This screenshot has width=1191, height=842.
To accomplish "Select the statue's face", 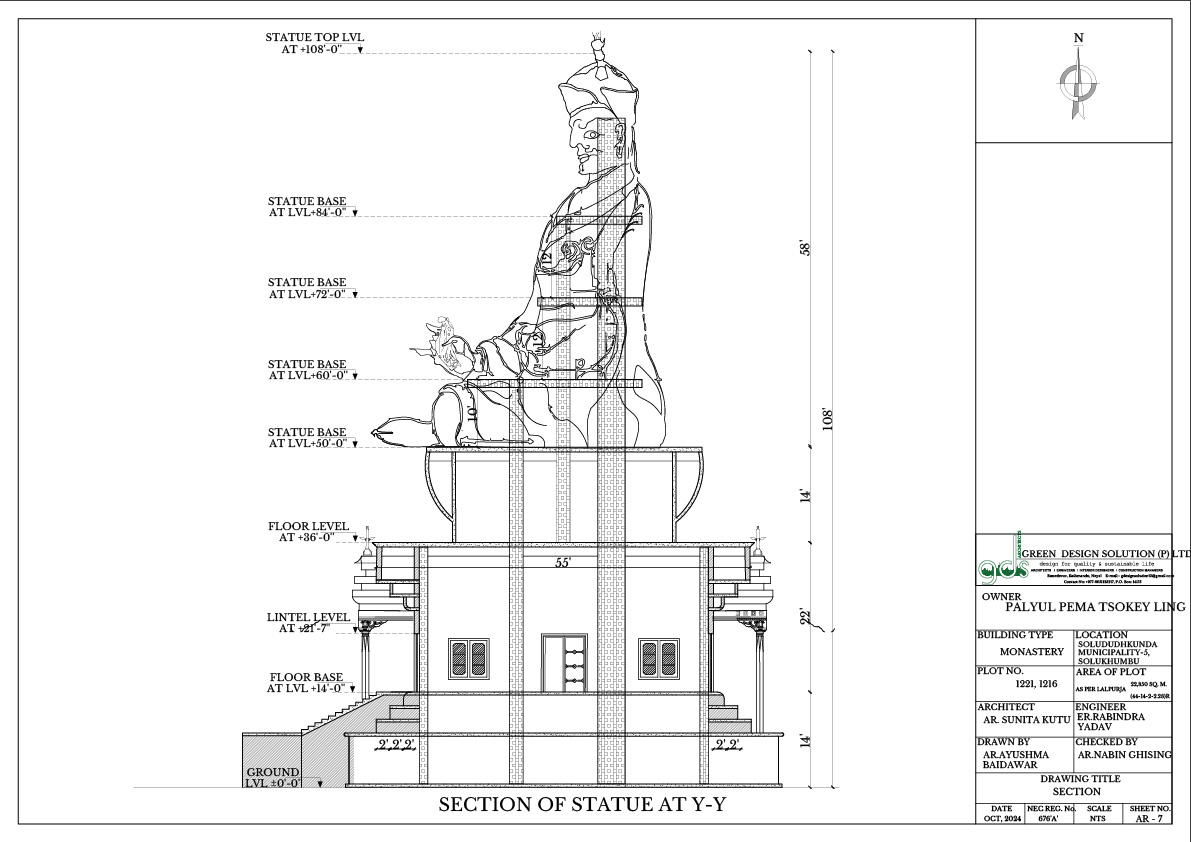I will [x=582, y=137].
